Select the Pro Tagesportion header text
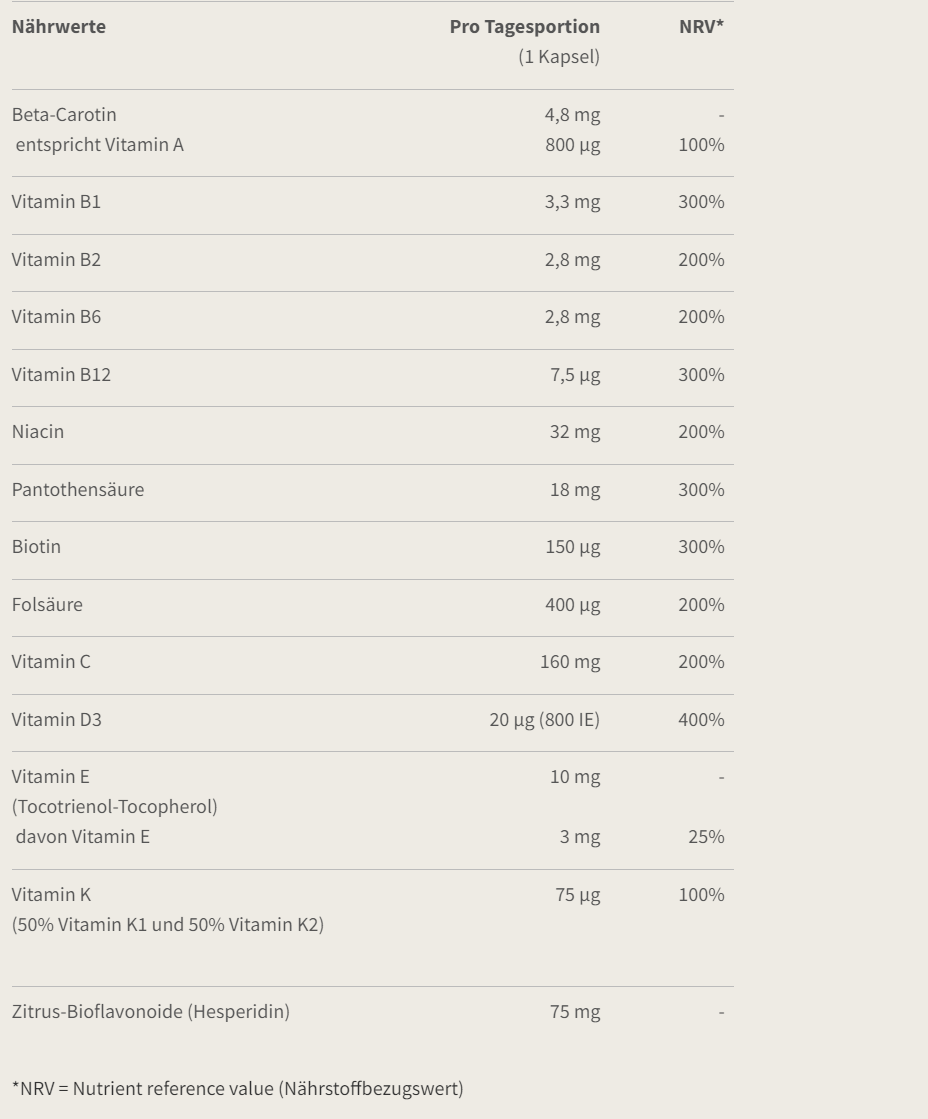The width and height of the screenshot is (928, 1119). pos(525,26)
